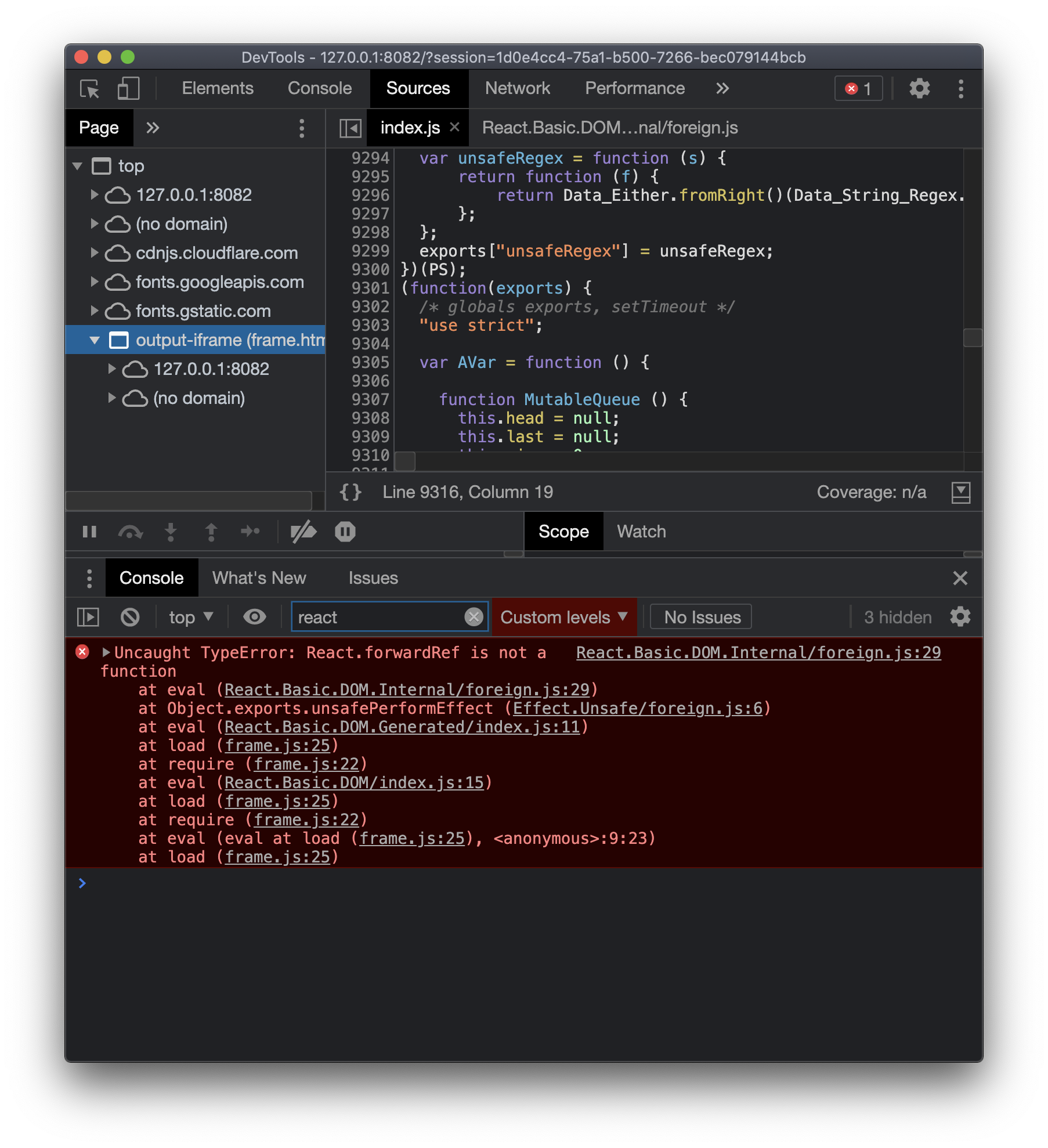The image size is (1048, 1148).
Task: Collapse the output-iframe frame node
Action: (x=95, y=340)
